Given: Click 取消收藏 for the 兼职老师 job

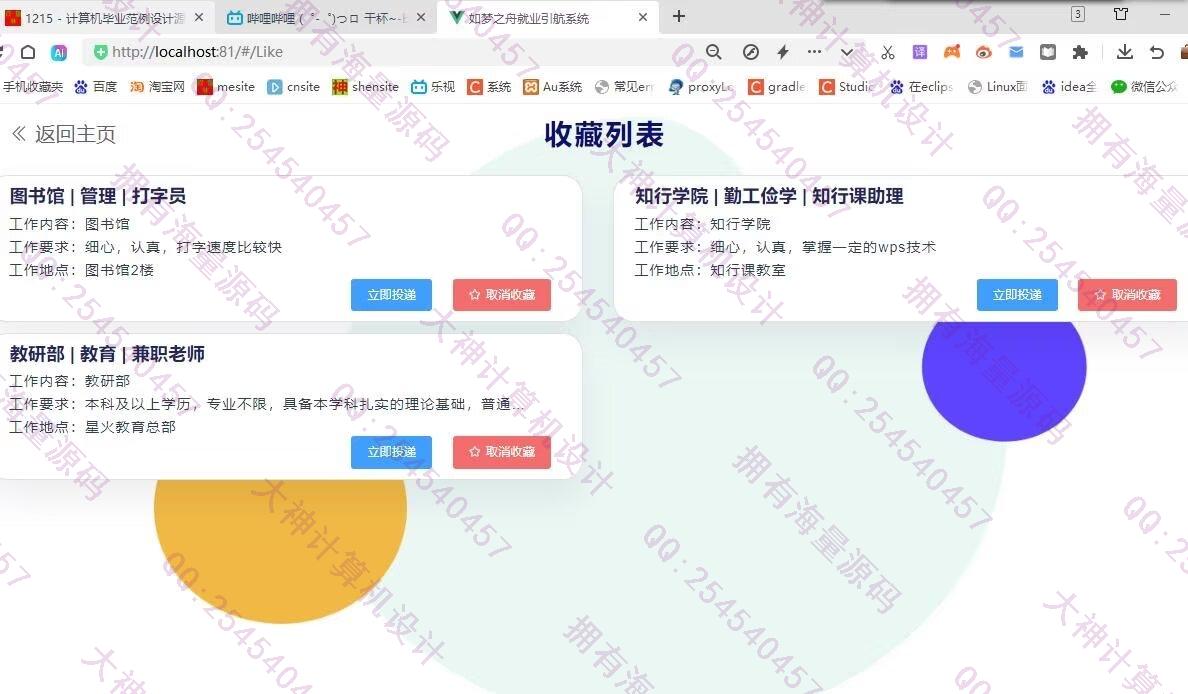Looking at the screenshot, I should (502, 452).
